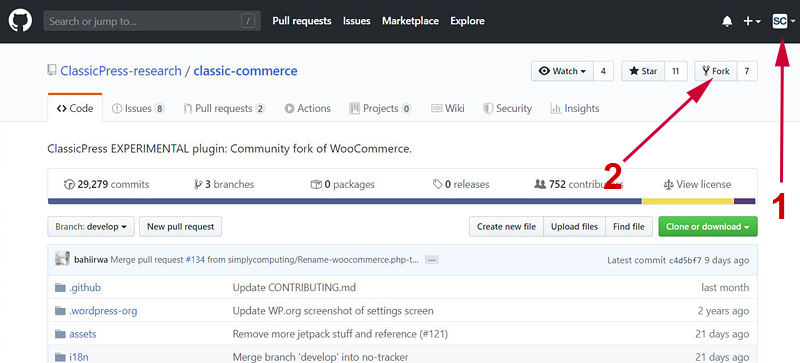Viewport: 800px width, 363px height.
Task: Open latest commit c4d5bf7
Action: click(685, 260)
